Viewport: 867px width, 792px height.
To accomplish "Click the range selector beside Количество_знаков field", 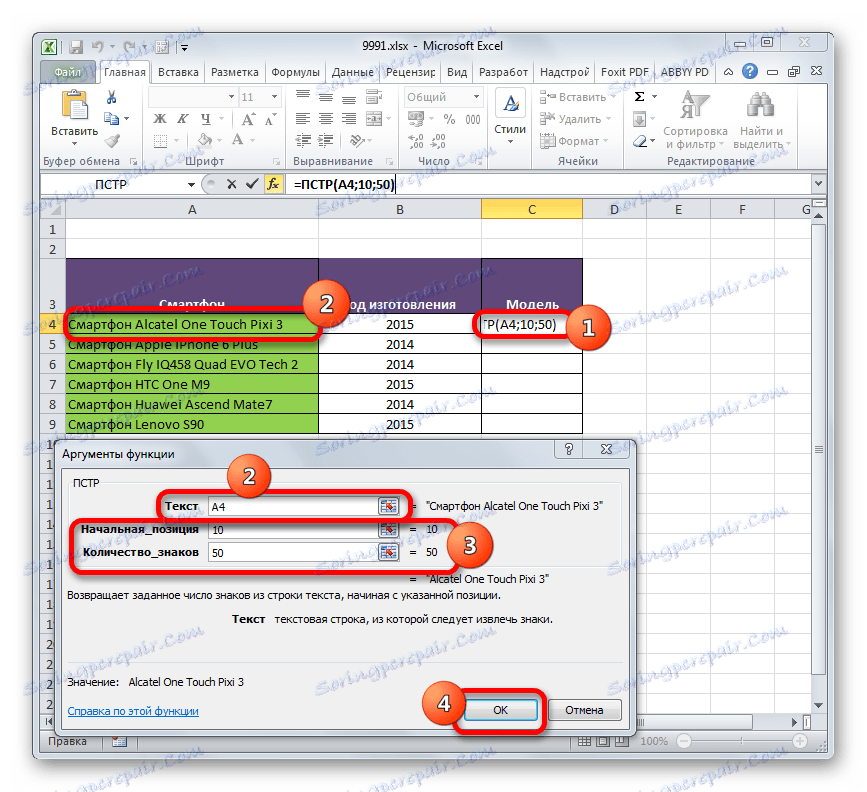I will click(390, 552).
